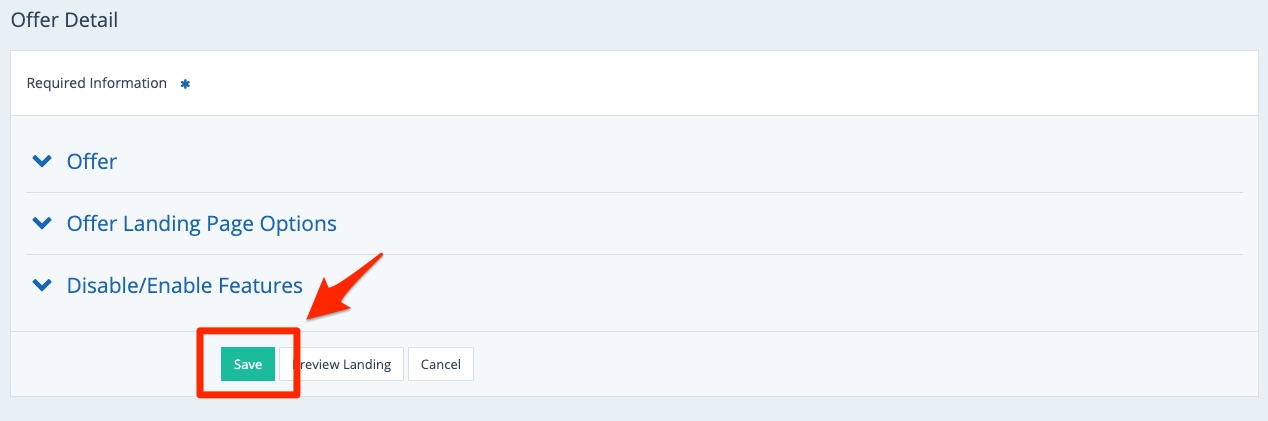
Task: Open the Disable/Enable Features section title
Action: click(184, 285)
